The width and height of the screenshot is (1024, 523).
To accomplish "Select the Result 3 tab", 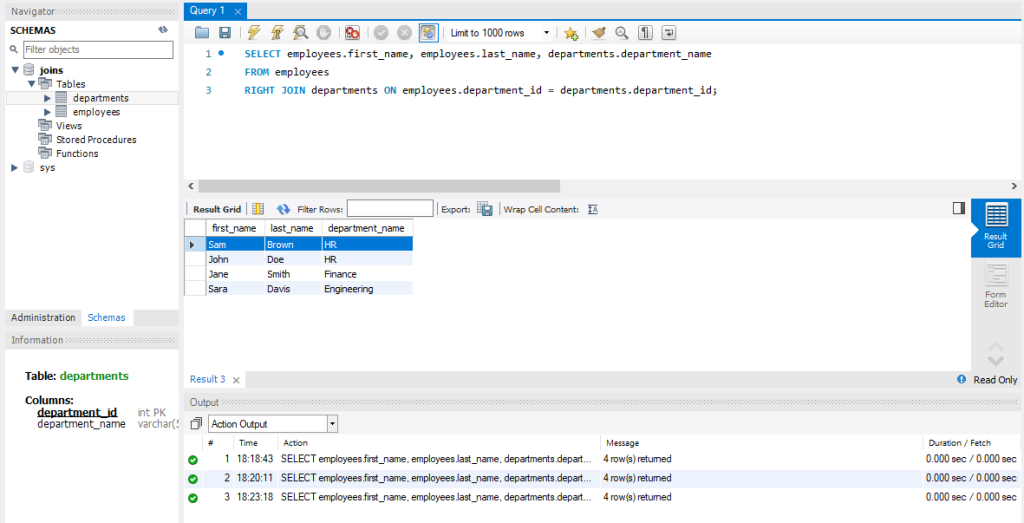I will tap(208, 379).
